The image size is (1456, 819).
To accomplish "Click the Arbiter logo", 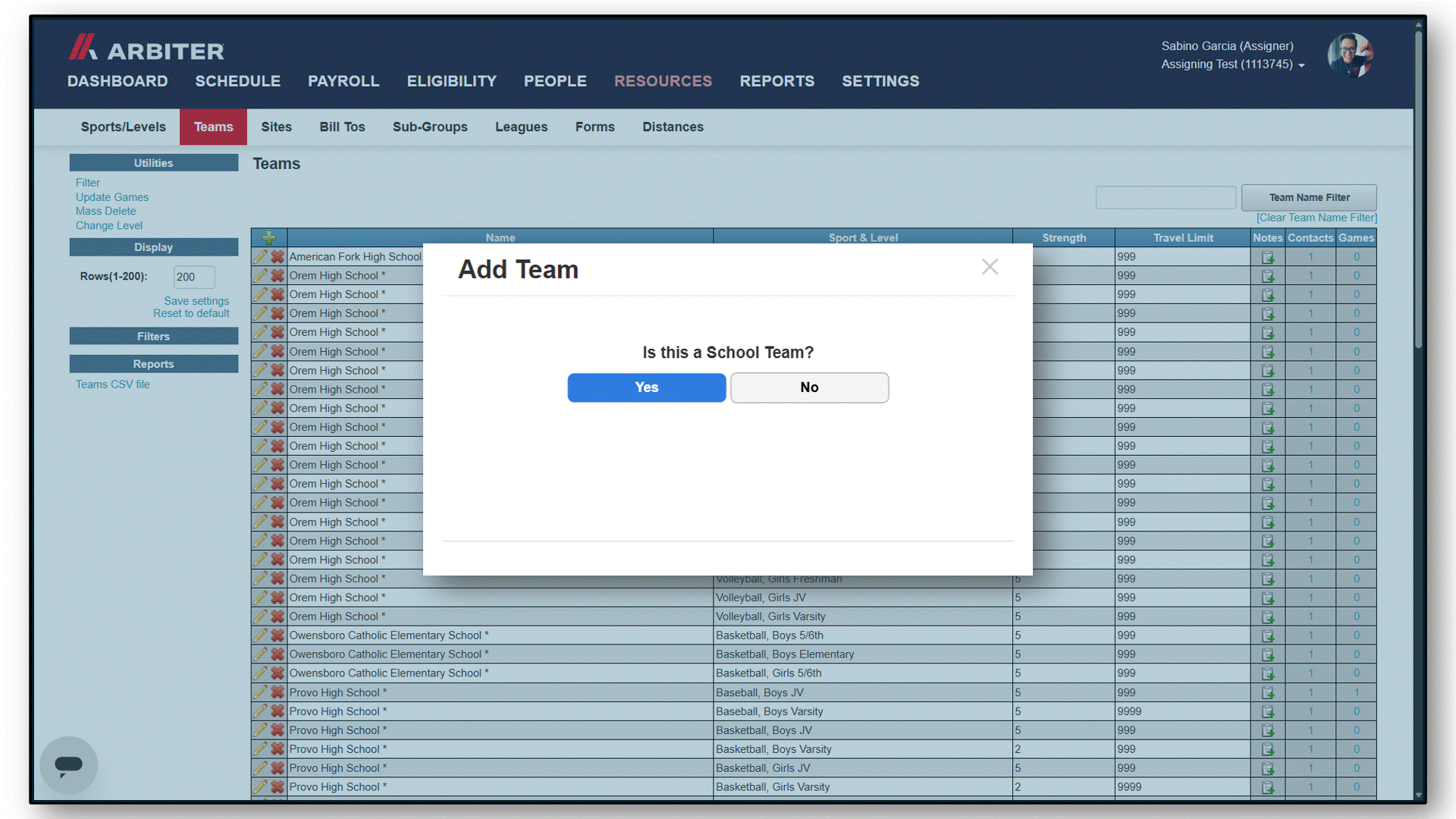I will 146,49.
